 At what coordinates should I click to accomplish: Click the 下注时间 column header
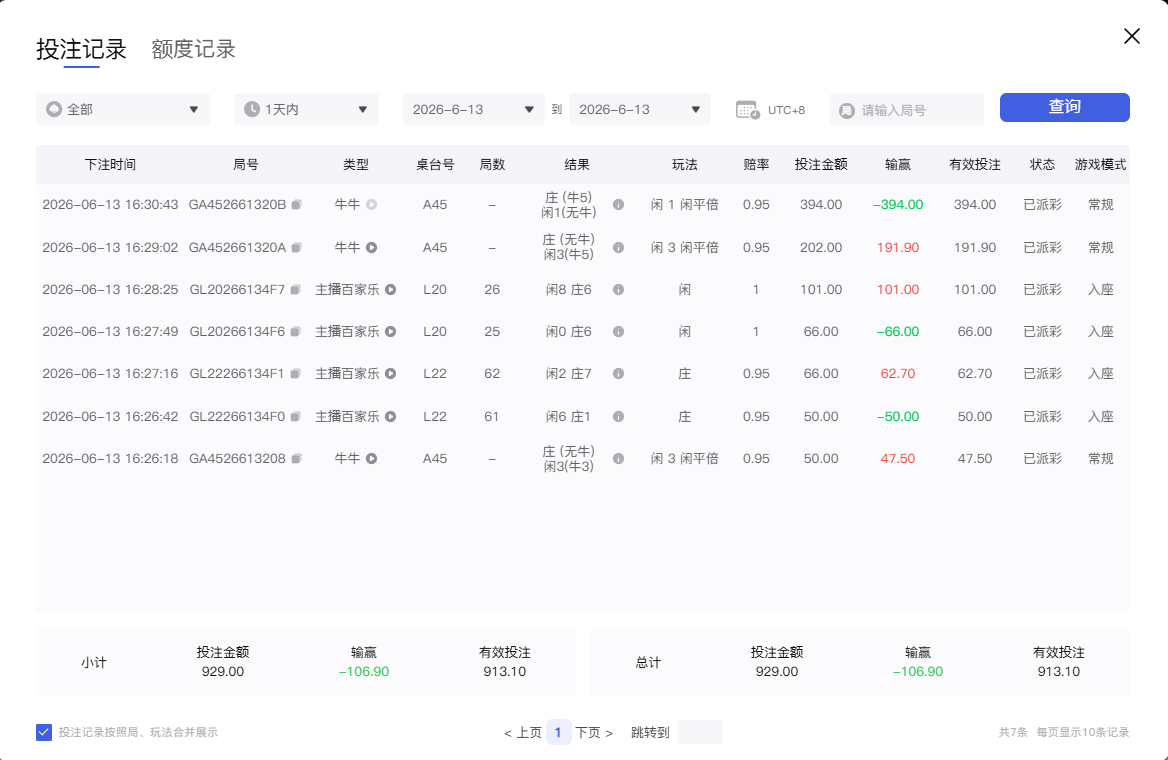pos(110,165)
